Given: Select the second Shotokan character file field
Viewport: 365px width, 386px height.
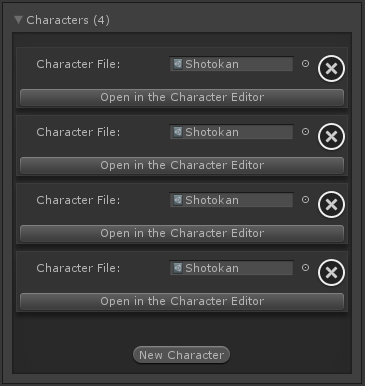Looking at the screenshot, I should coord(232,132).
